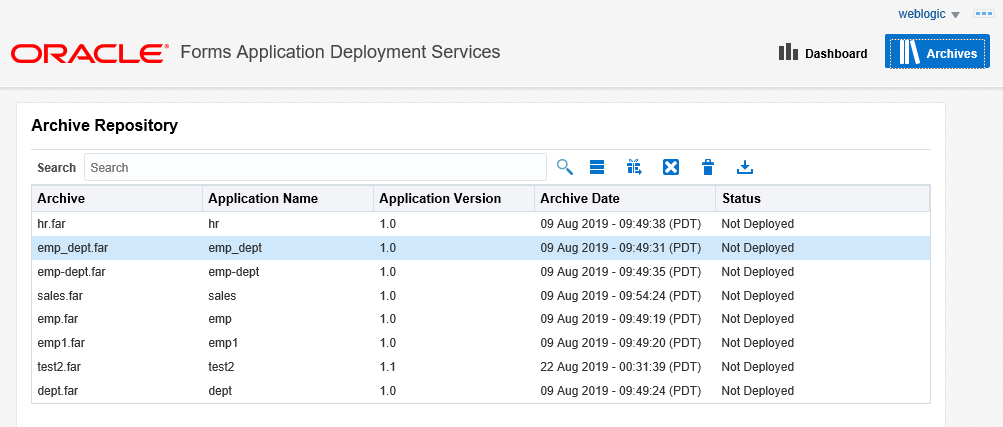Open the Dashboard view

click(x=823, y=53)
